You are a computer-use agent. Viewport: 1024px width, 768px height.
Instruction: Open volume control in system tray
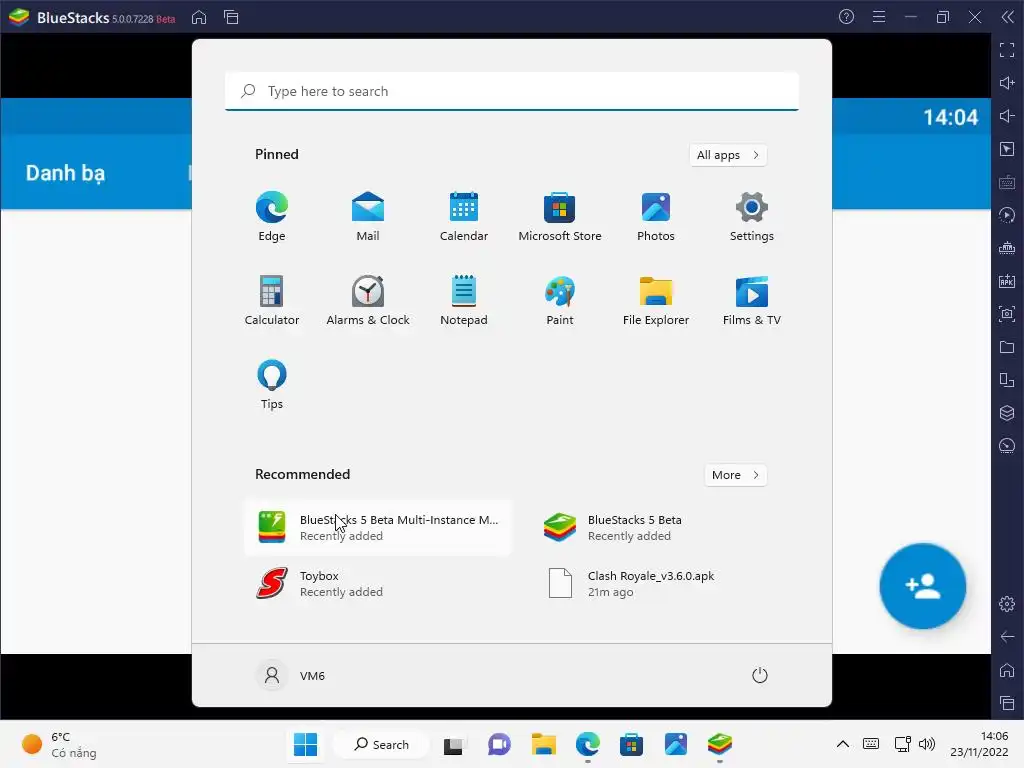coord(927,744)
